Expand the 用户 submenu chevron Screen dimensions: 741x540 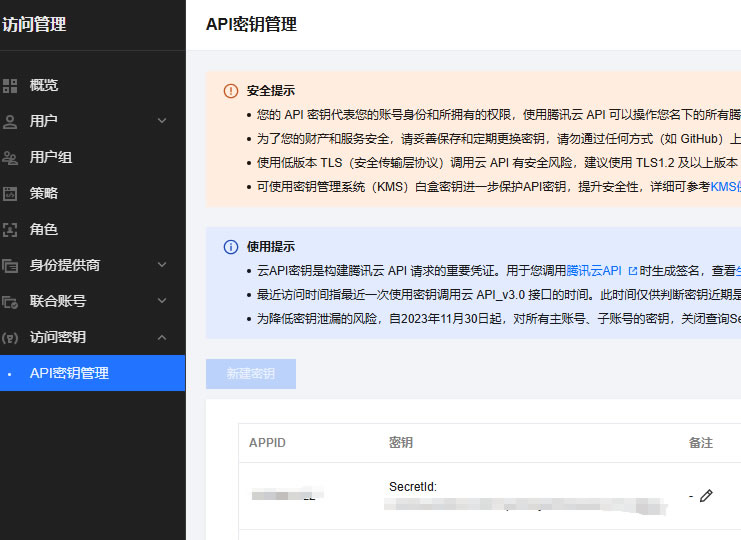pyautogui.click(x=162, y=121)
